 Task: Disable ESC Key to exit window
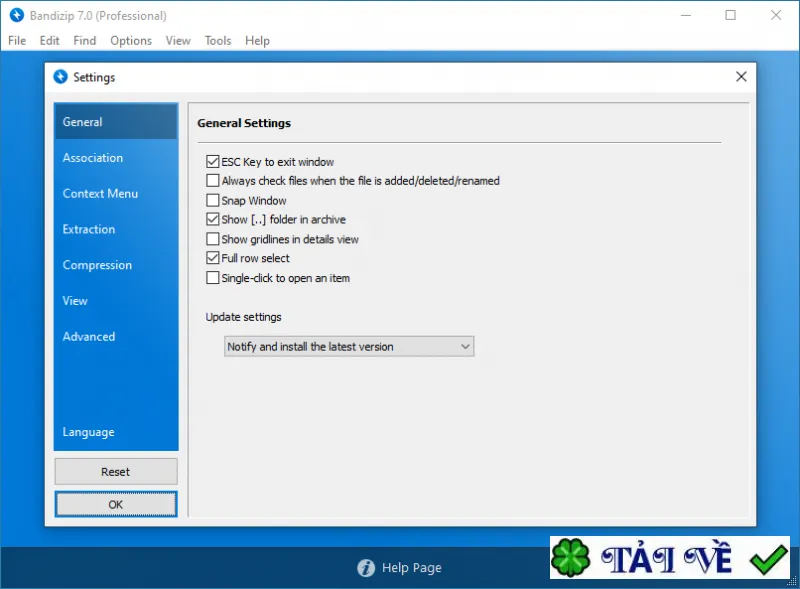coord(213,162)
